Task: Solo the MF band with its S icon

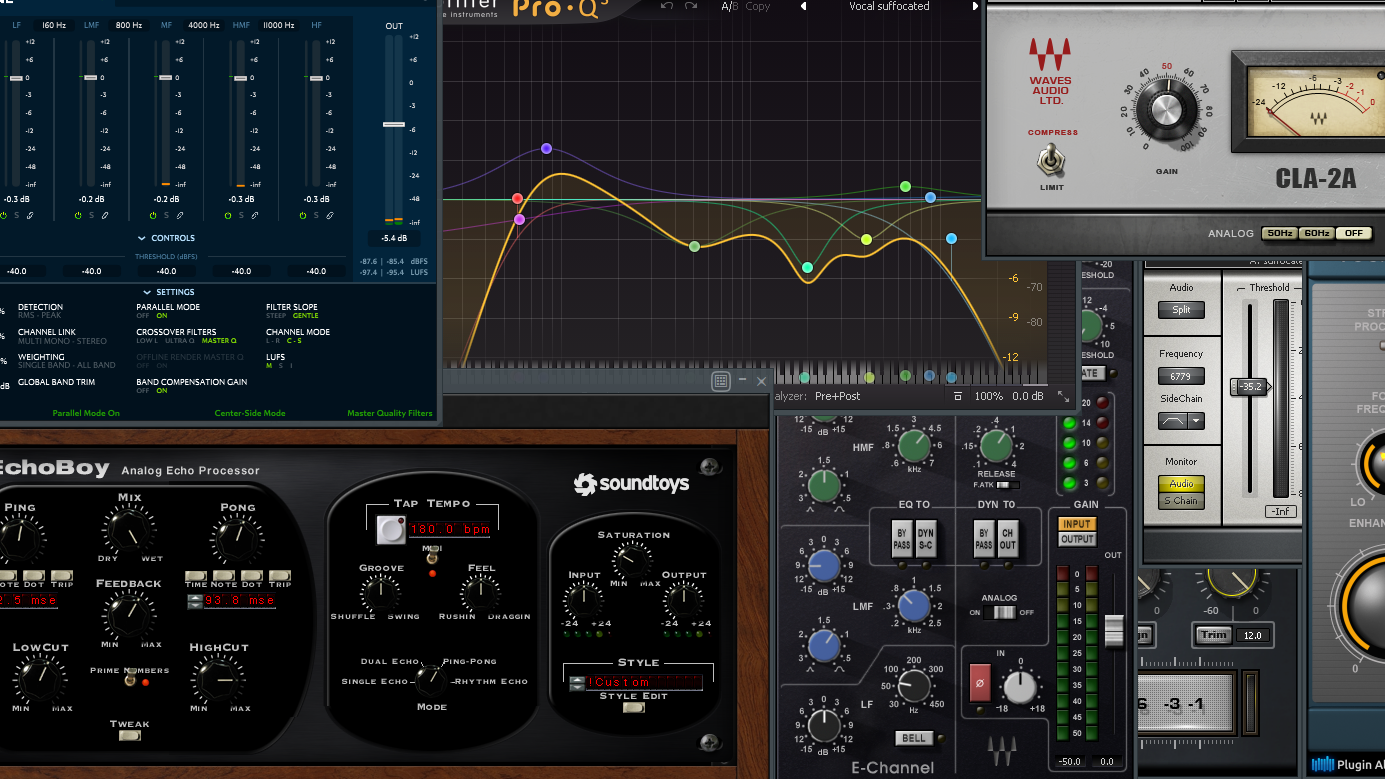Action: [x=165, y=215]
